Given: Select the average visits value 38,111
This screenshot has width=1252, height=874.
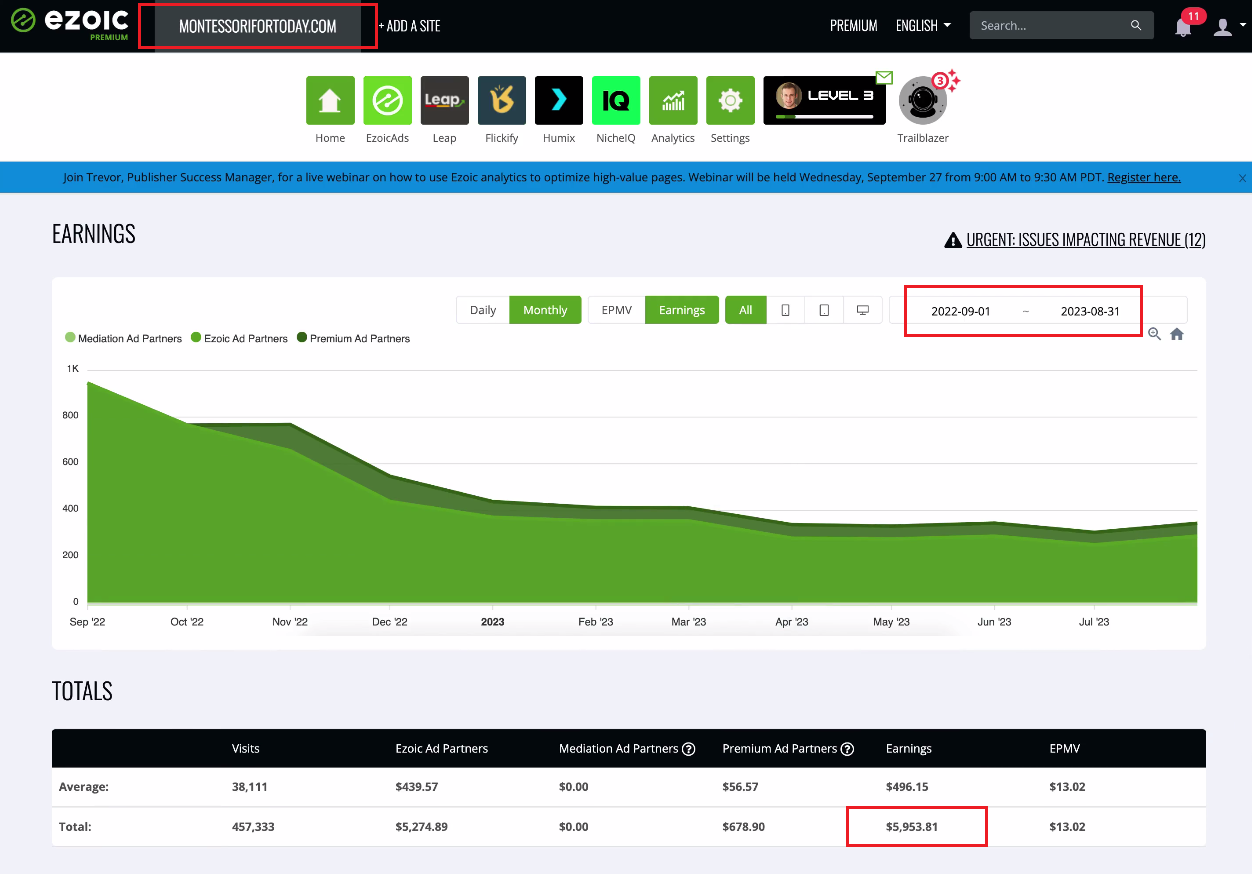Looking at the screenshot, I should [x=250, y=787].
